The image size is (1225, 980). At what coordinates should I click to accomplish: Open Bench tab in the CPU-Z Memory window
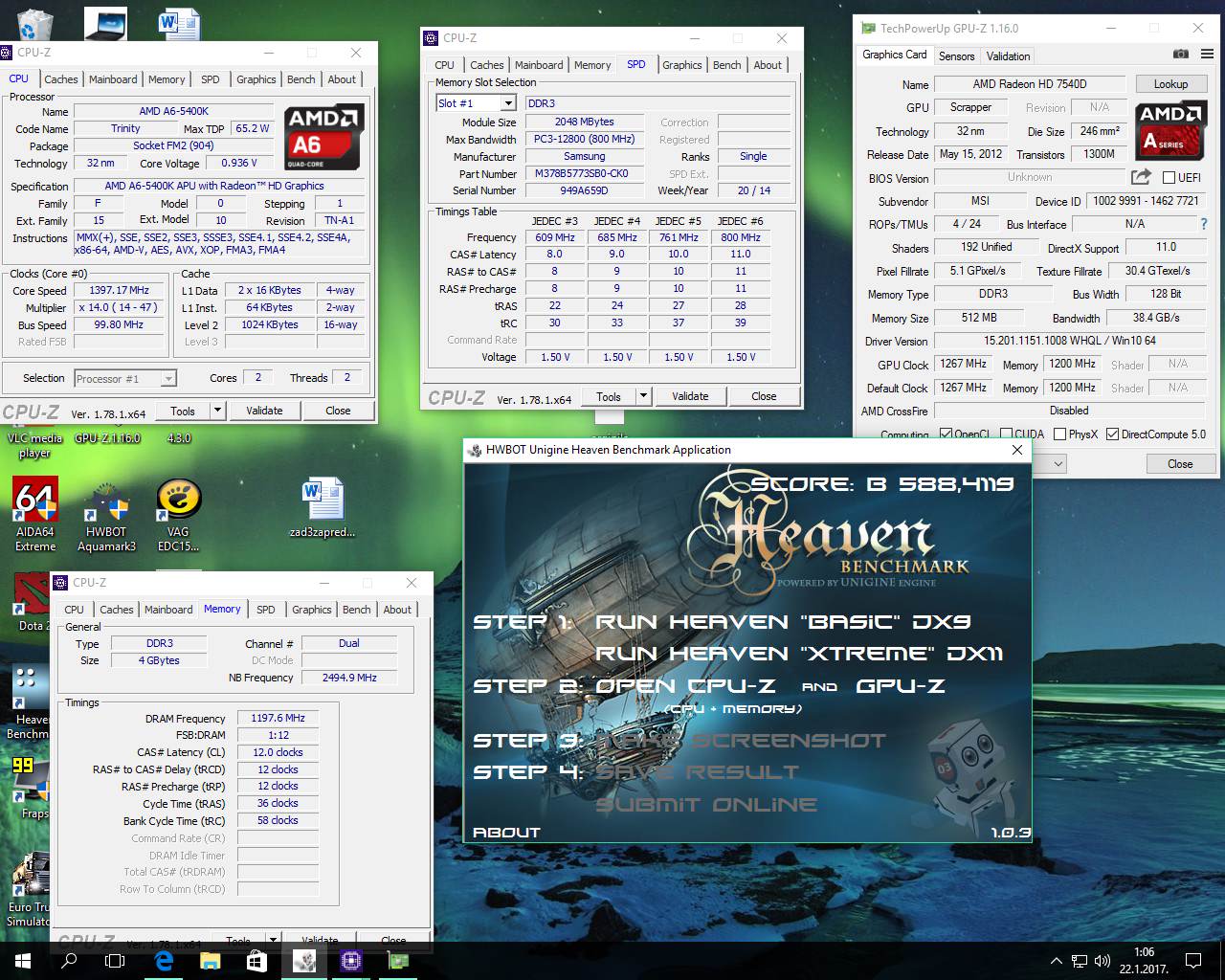(x=356, y=610)
